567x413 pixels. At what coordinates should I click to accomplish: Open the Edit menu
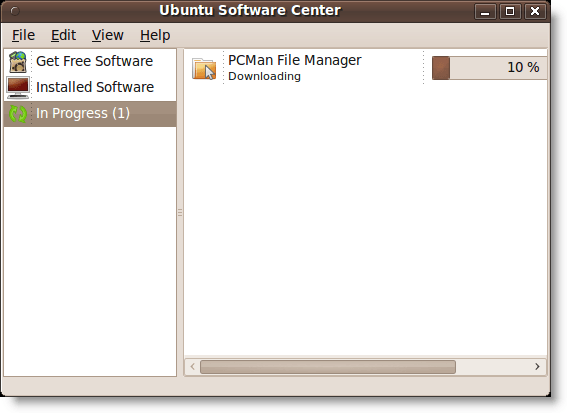(x=63, y=35)
